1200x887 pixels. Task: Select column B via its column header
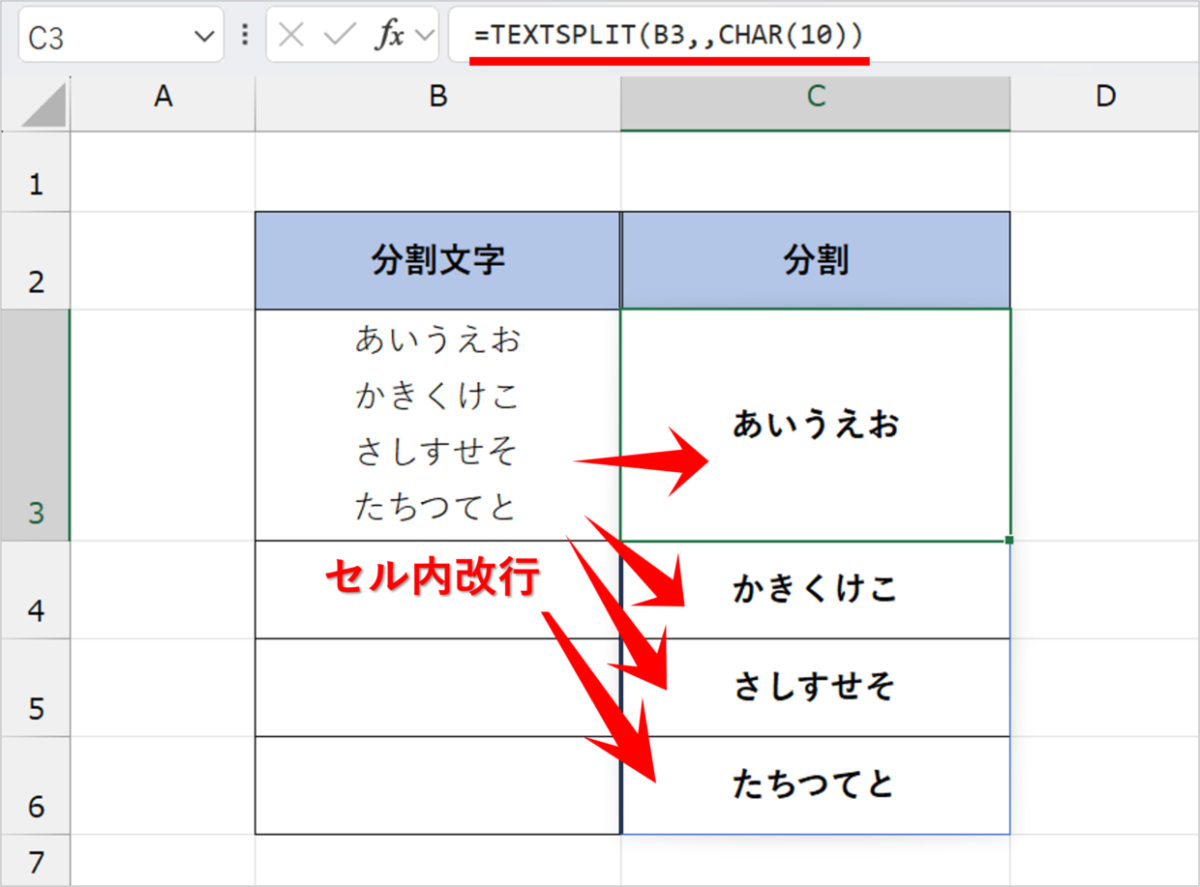437,98
